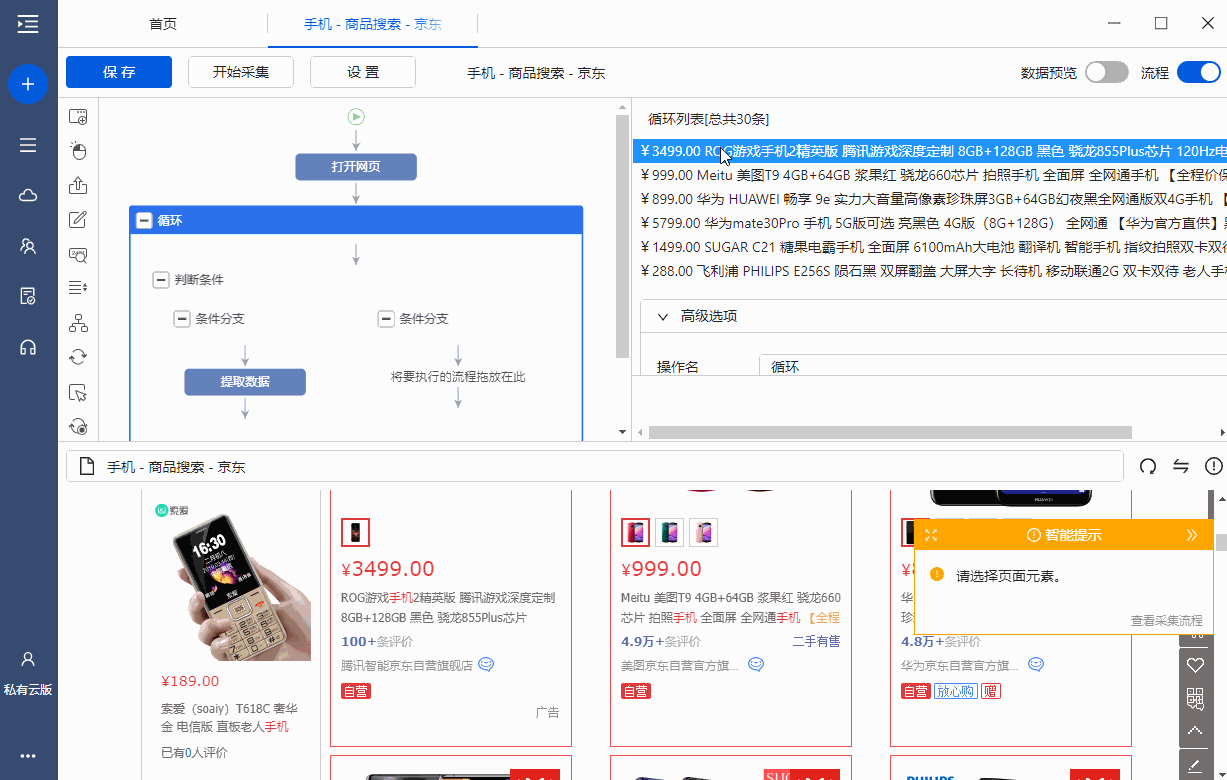
Task: Select list row ¥ 999.00 Meitu 美图T9
Action: pos(930,175)
